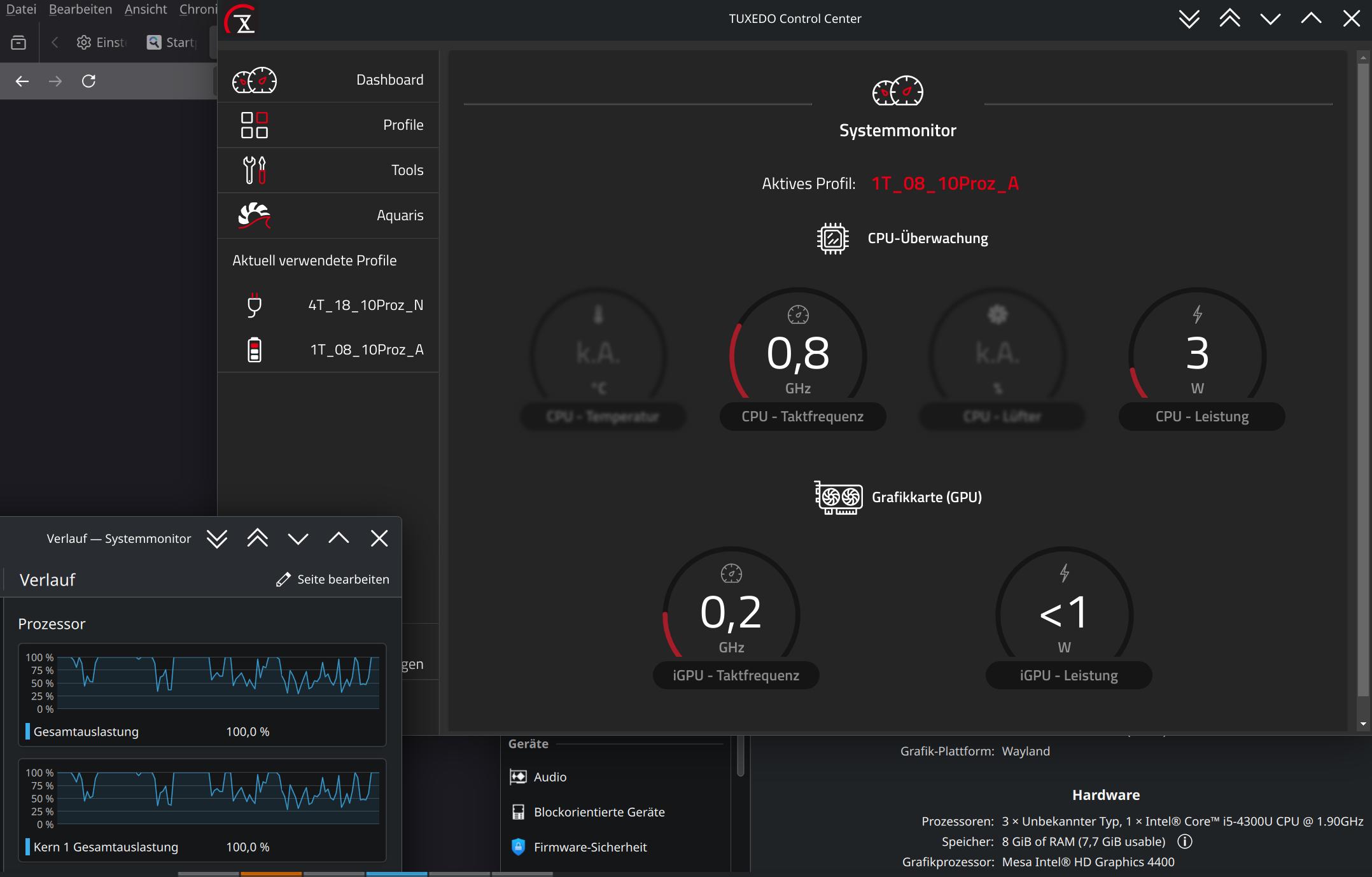Click the CPU-Überwachung chip icon
The image size is (1372, 877).
[832, 239]
